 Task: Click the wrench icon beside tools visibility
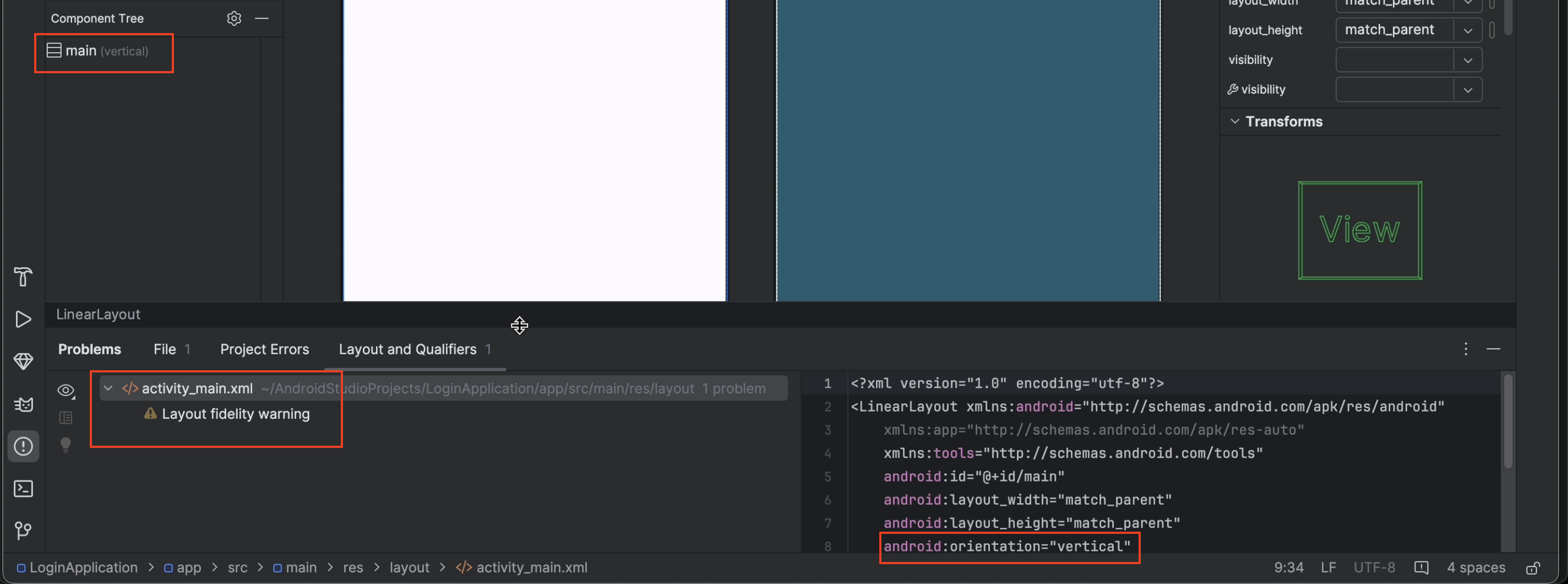pos(1233,89)
